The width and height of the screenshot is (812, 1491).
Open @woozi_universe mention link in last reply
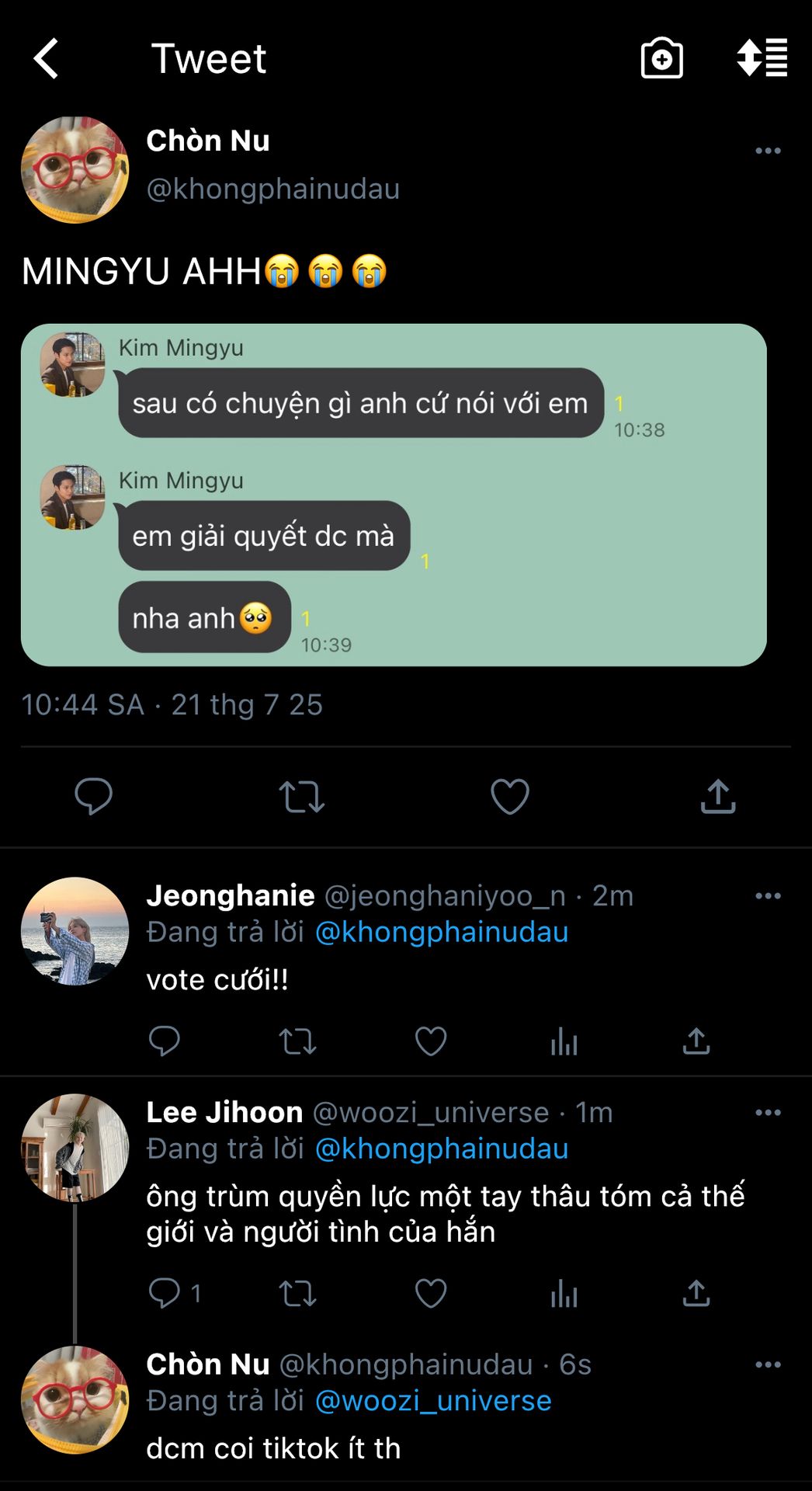(433, 1401)
